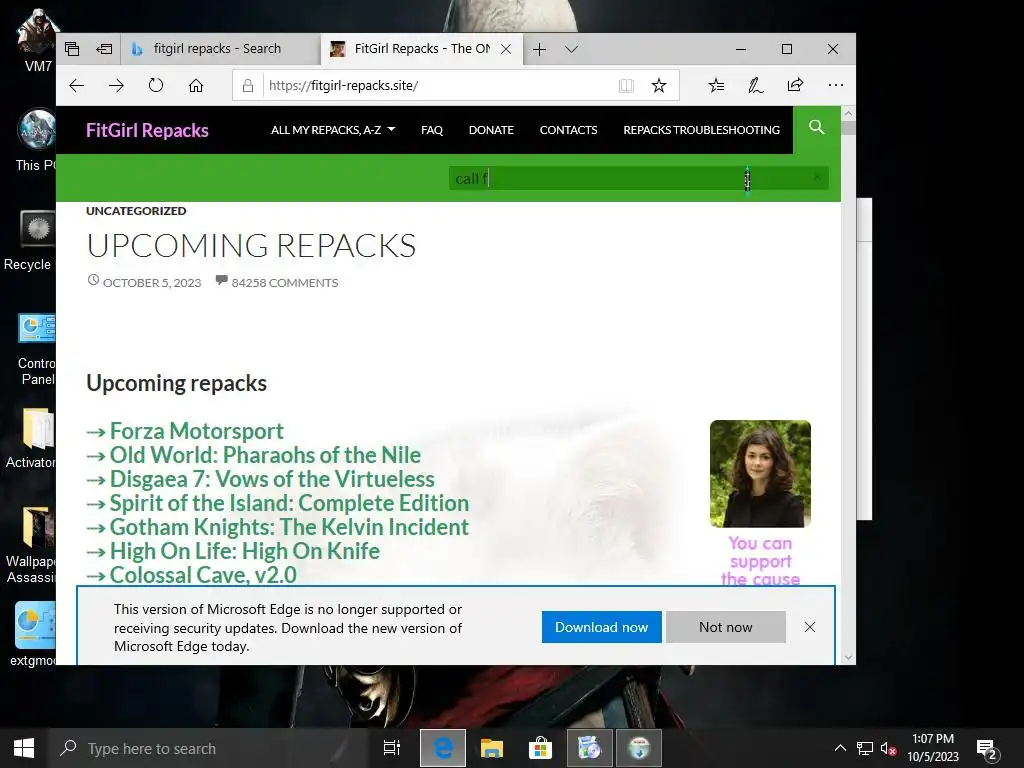Show tab previews chevron
The width and height of the screenshot is (1024, 768).
571,49
